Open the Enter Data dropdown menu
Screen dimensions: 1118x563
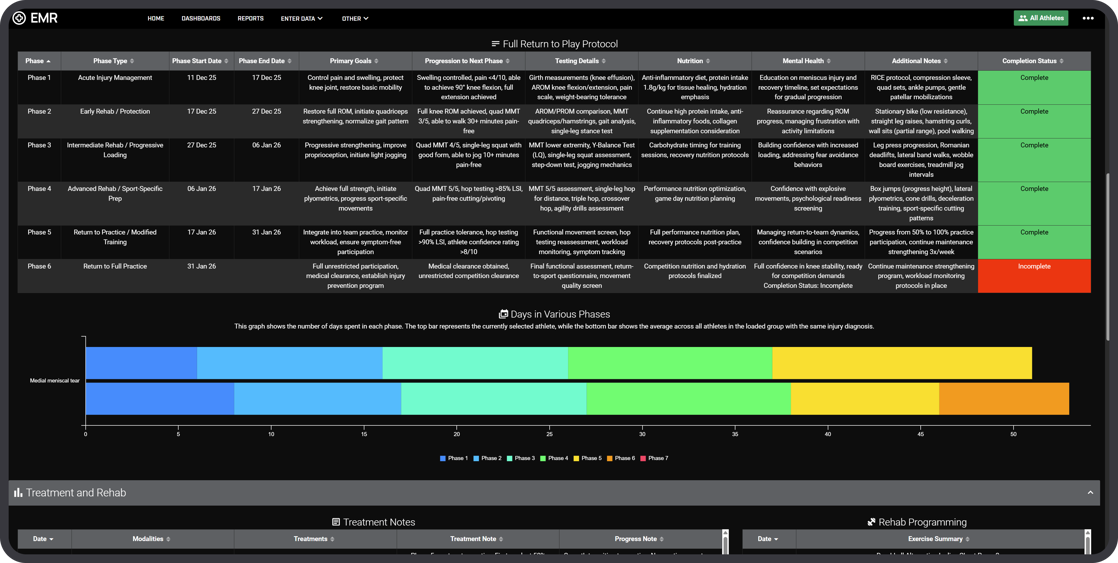coord(302,19)
